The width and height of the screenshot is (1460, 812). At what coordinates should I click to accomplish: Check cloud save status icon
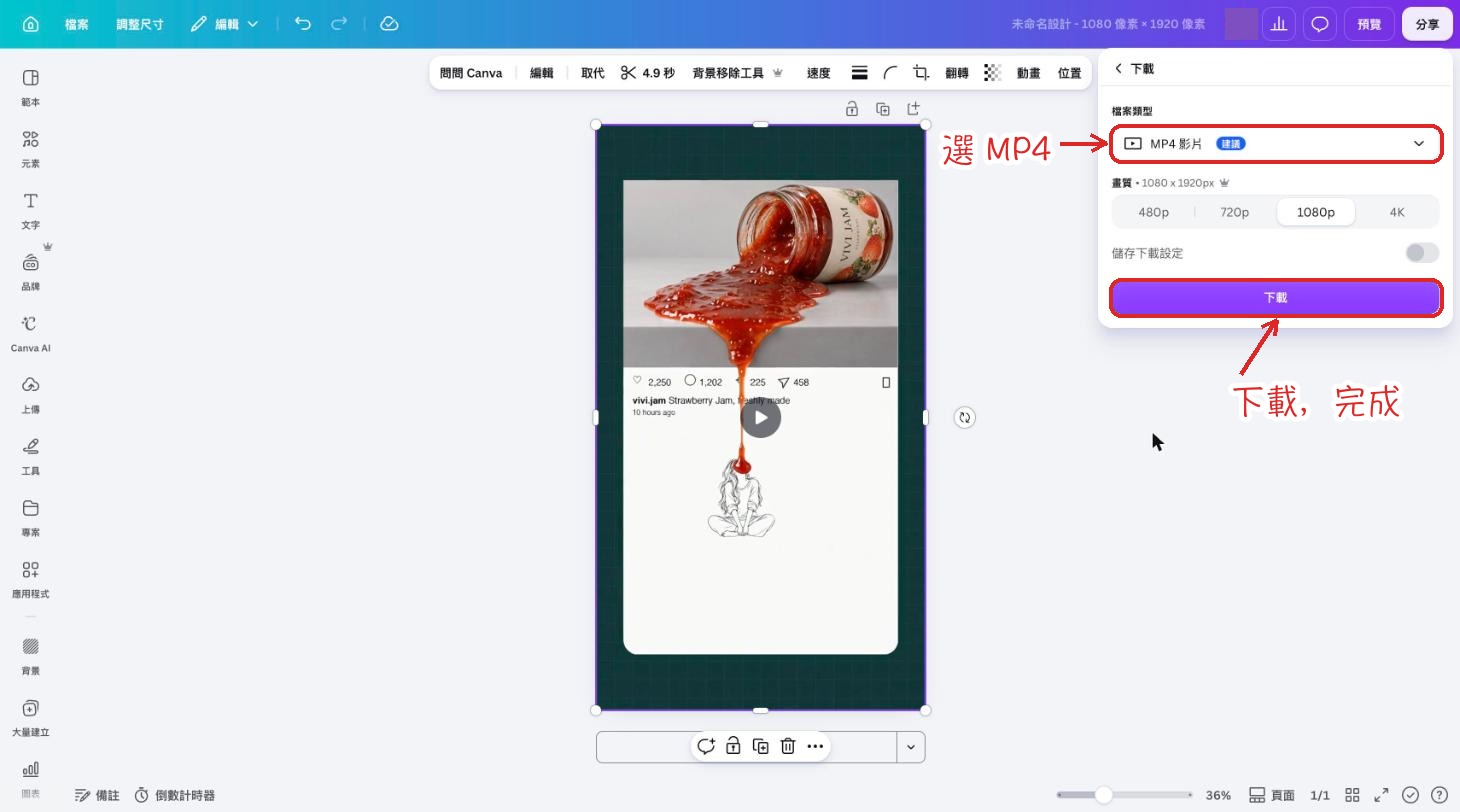click(x=389, y=23)
